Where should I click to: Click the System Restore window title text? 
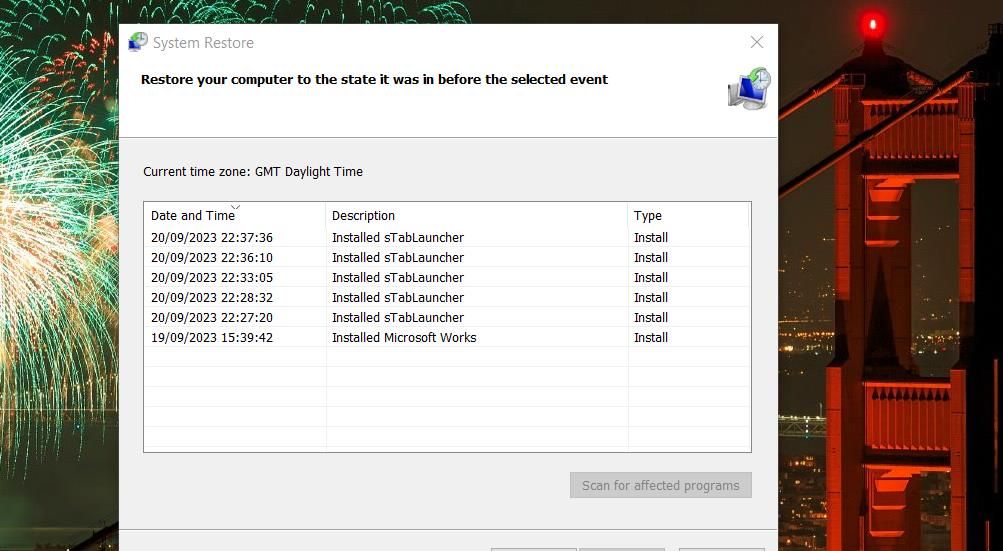(203, 43)
